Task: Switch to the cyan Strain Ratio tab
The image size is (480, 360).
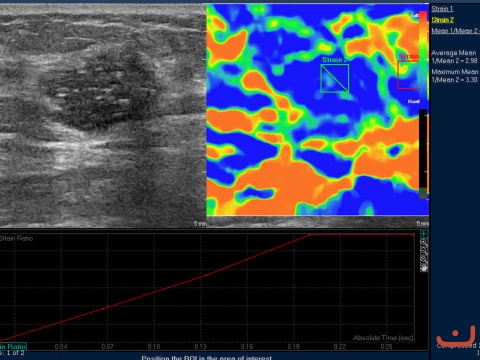Action: 13,346
